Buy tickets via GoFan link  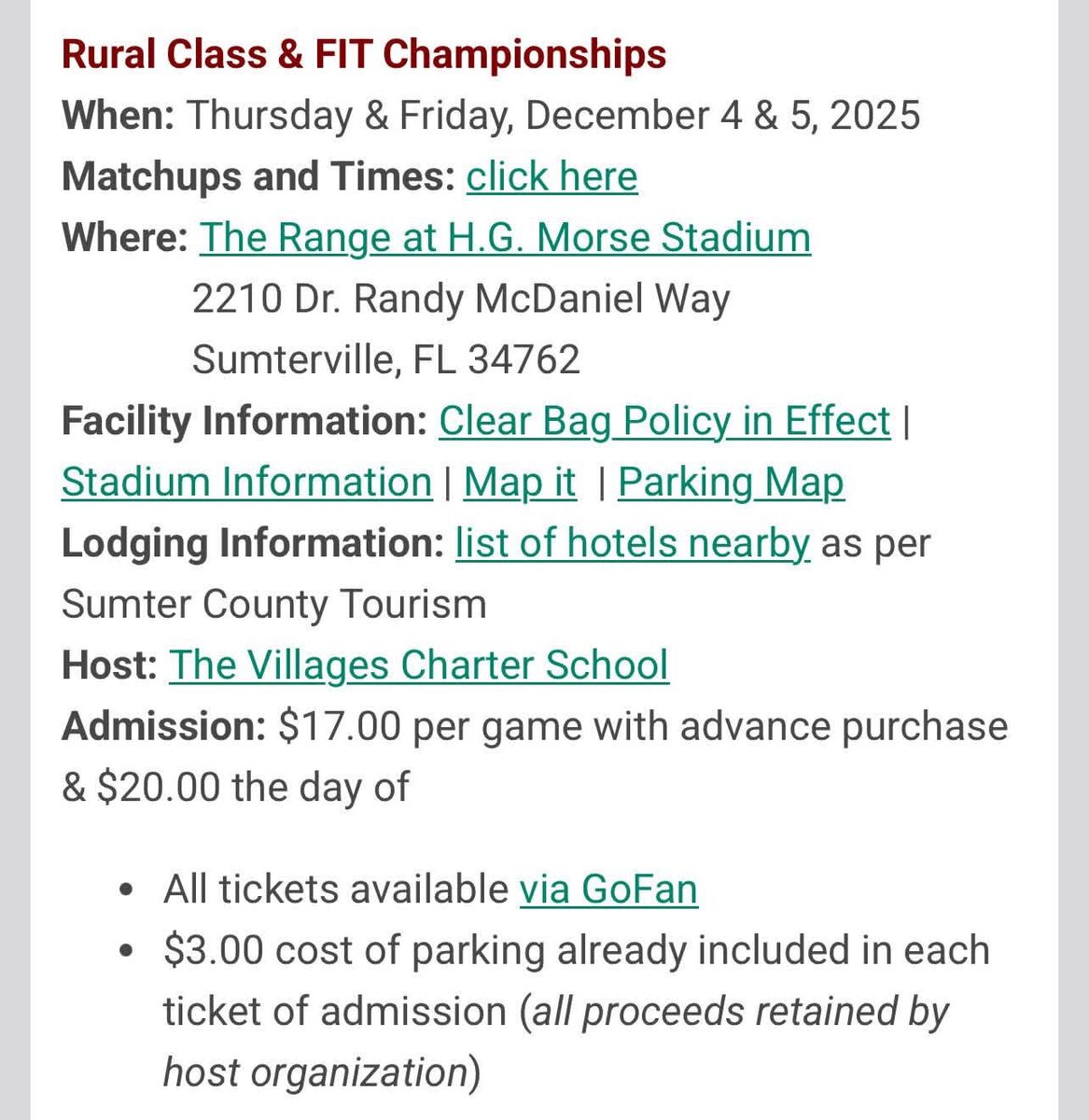click(x=608, y=889)
